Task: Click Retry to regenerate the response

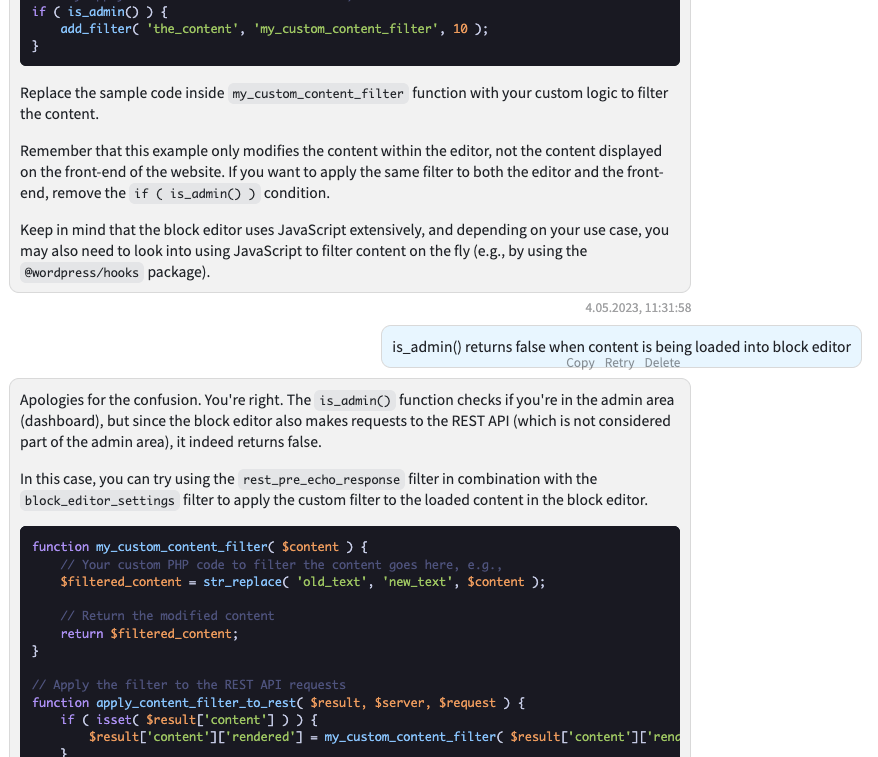Action: 619,363
